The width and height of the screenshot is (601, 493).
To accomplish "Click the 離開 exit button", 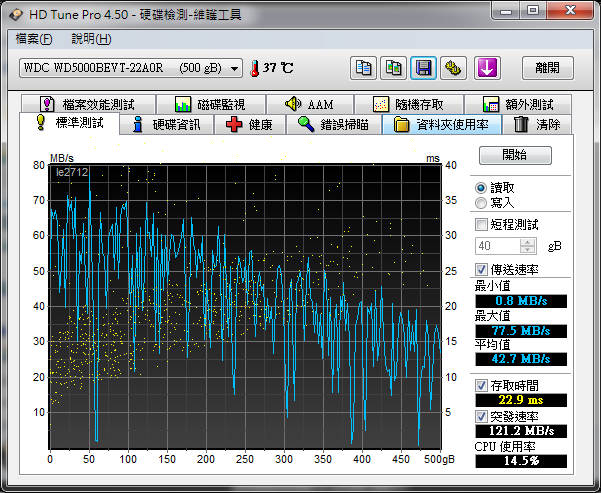I will coord(548,68).
